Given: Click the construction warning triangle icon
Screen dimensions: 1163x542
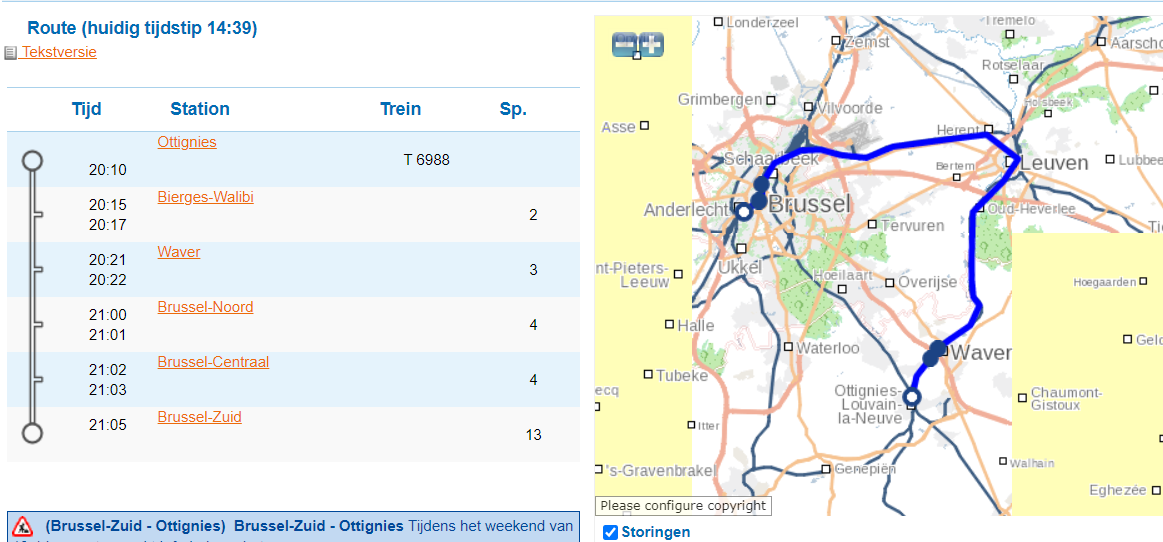Looking at the screenshot, I should tap(22, 526).
